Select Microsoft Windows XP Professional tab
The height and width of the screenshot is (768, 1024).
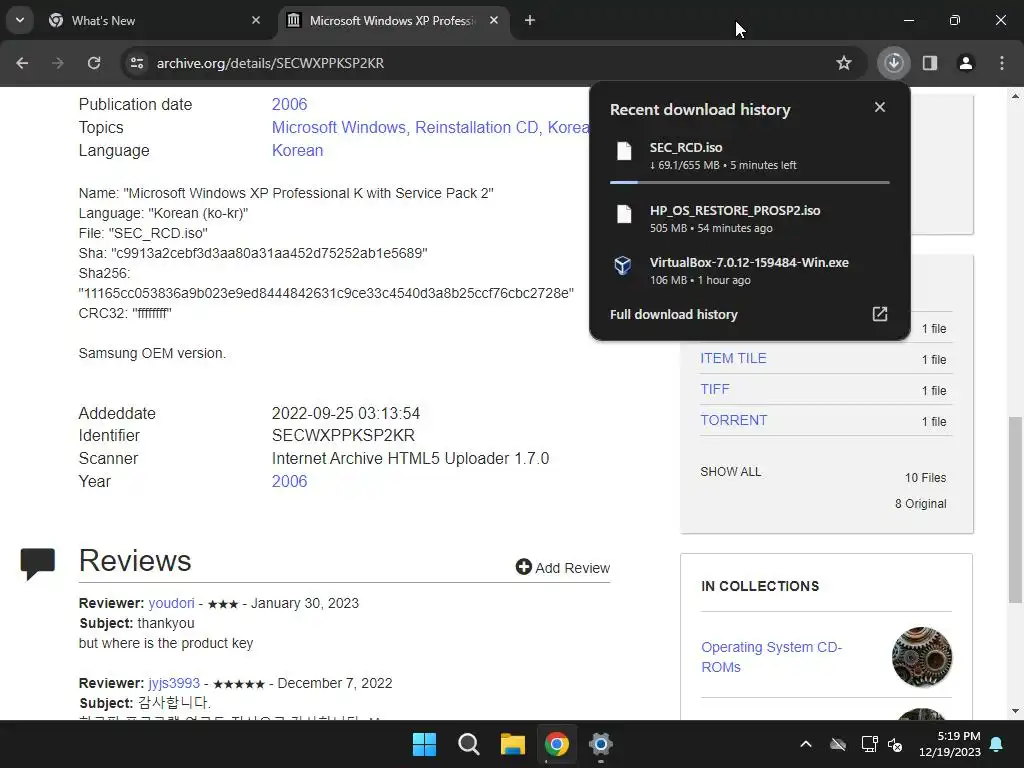[x=392, y=20]
